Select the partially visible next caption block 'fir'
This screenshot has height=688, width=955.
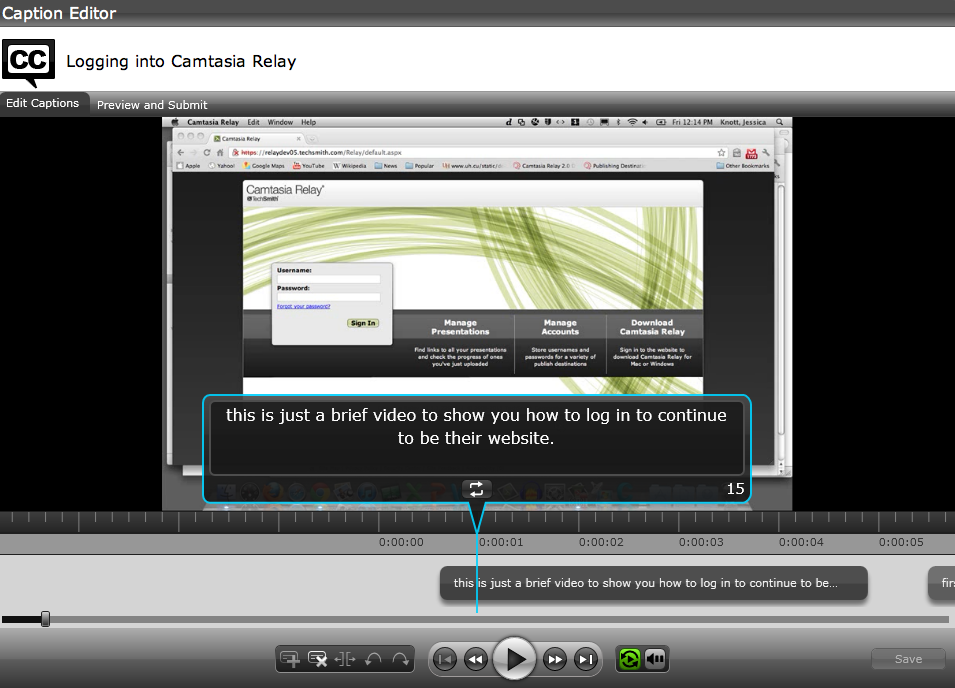pos(942,583)
